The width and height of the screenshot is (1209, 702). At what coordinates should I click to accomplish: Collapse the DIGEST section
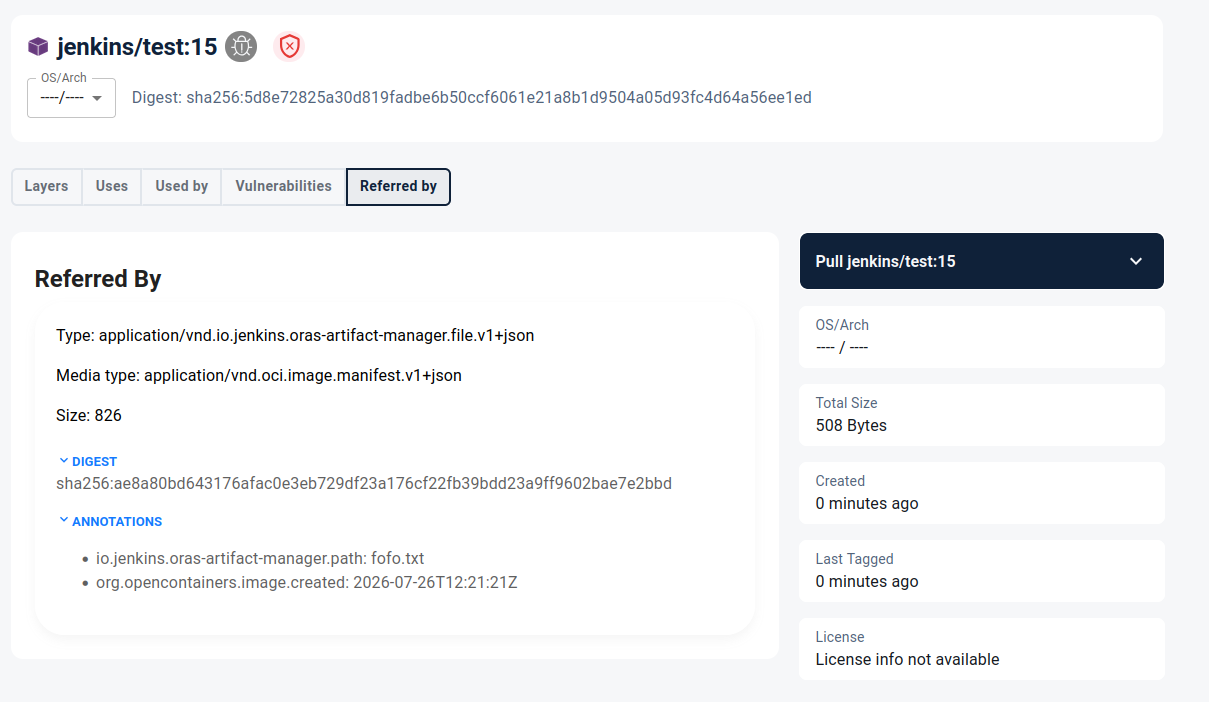(88, 461)
